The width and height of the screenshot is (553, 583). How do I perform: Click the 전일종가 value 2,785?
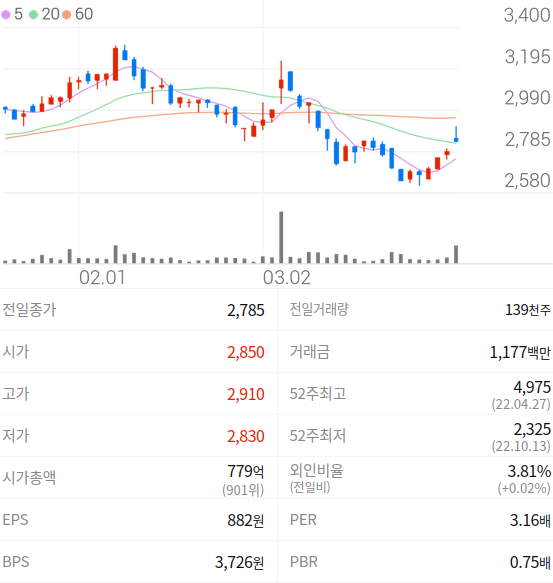click(x=246, y=310)
